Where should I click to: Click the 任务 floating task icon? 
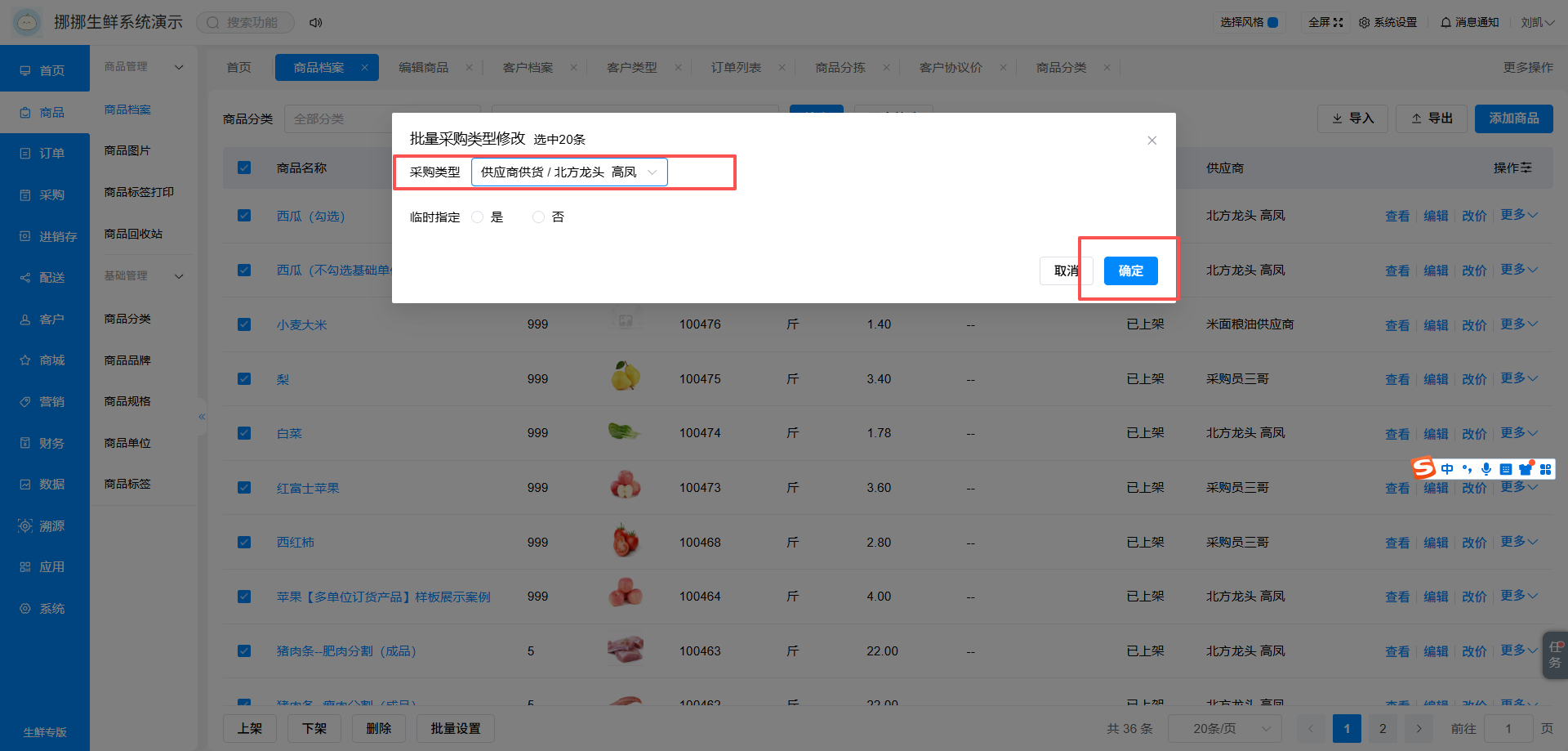[1555, 655]
